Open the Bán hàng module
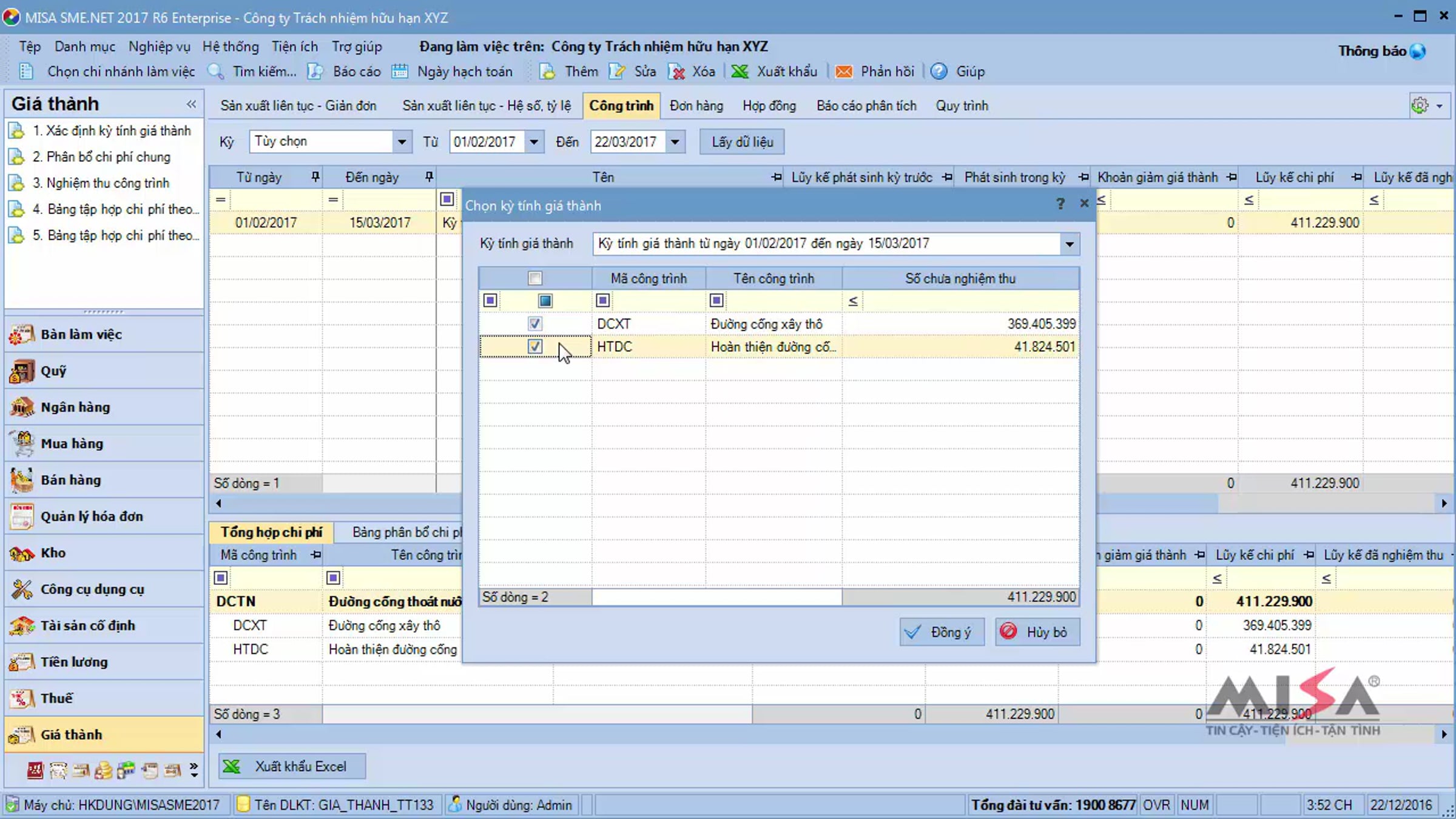Viewport: 1456px width, 819px height. coord(104,480)
